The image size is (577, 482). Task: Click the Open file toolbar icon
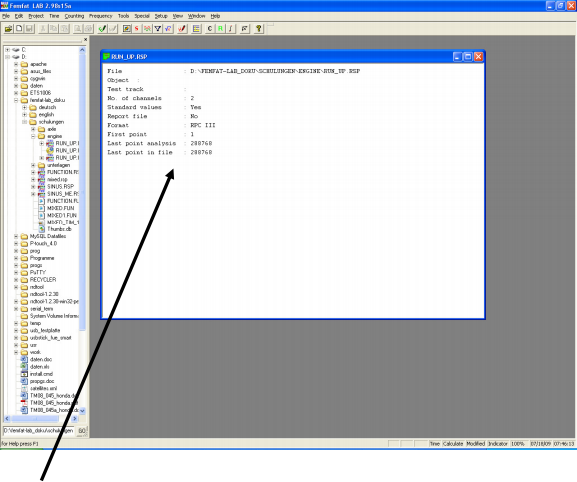click(8, 28)
